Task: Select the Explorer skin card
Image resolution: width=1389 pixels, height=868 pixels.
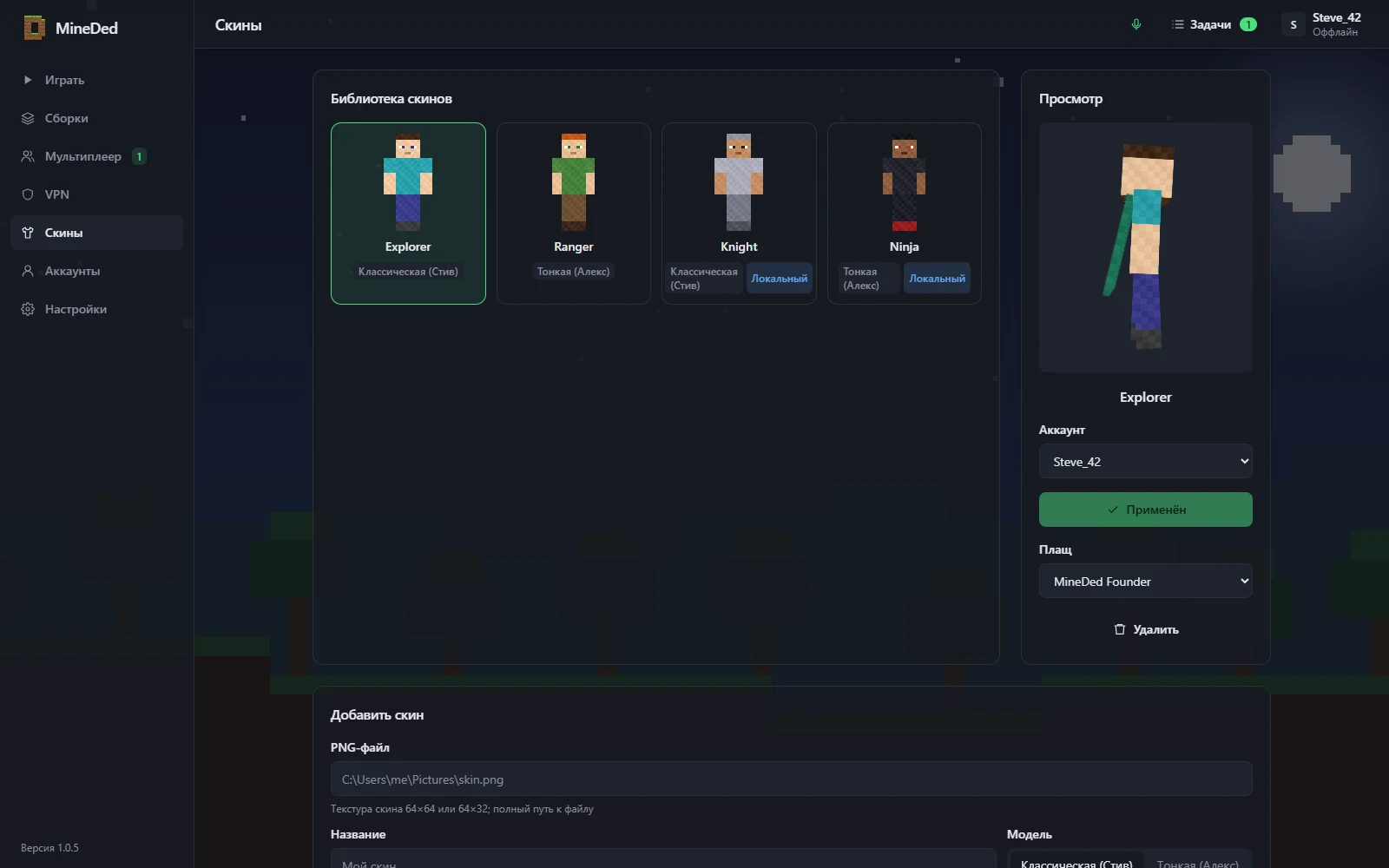Action: coord(408,214)
